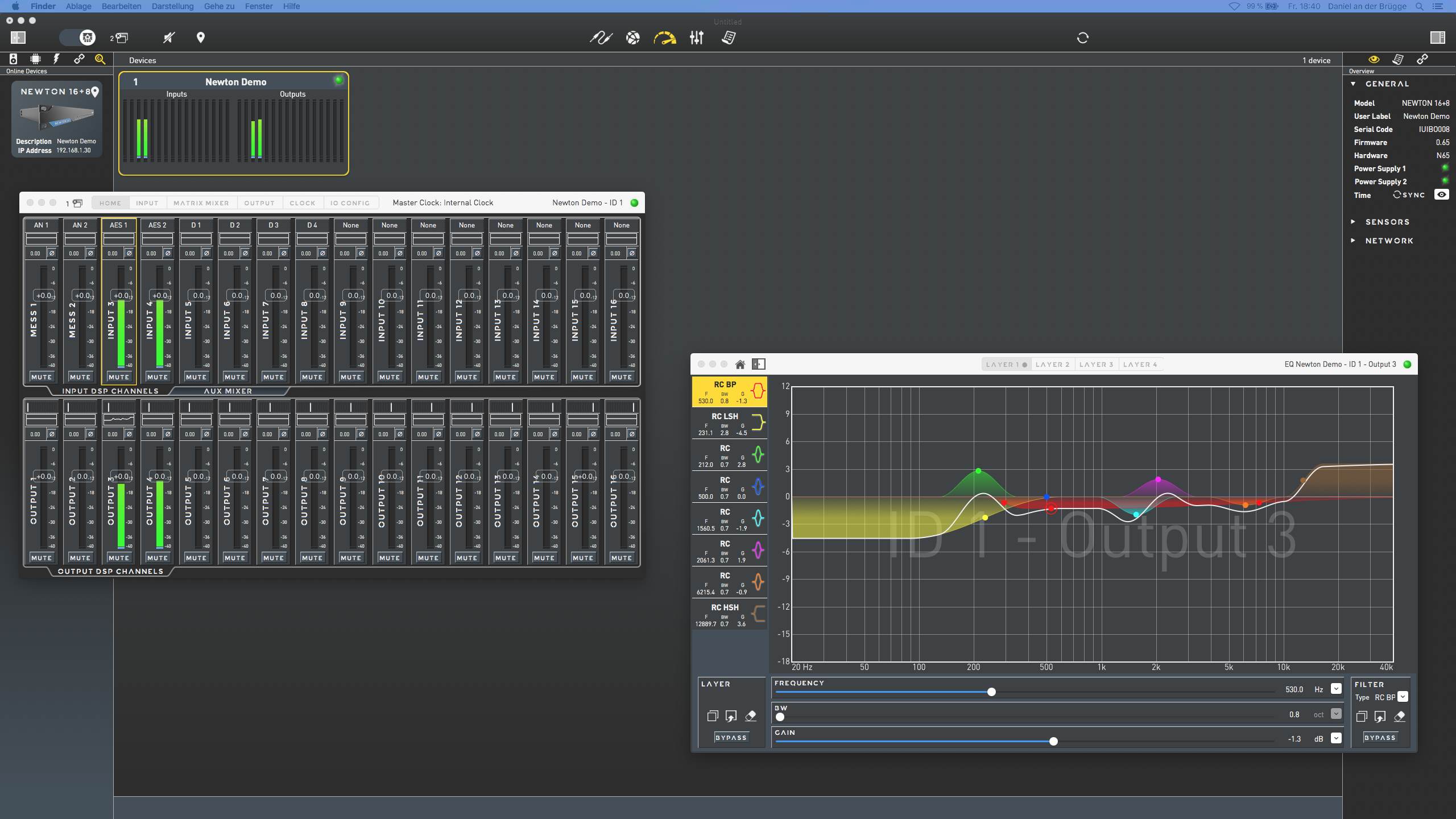The height and width of the screenshot is (819, 1456).
Task: Click the refresh sync icon in toolbar
Action: 1082,38
